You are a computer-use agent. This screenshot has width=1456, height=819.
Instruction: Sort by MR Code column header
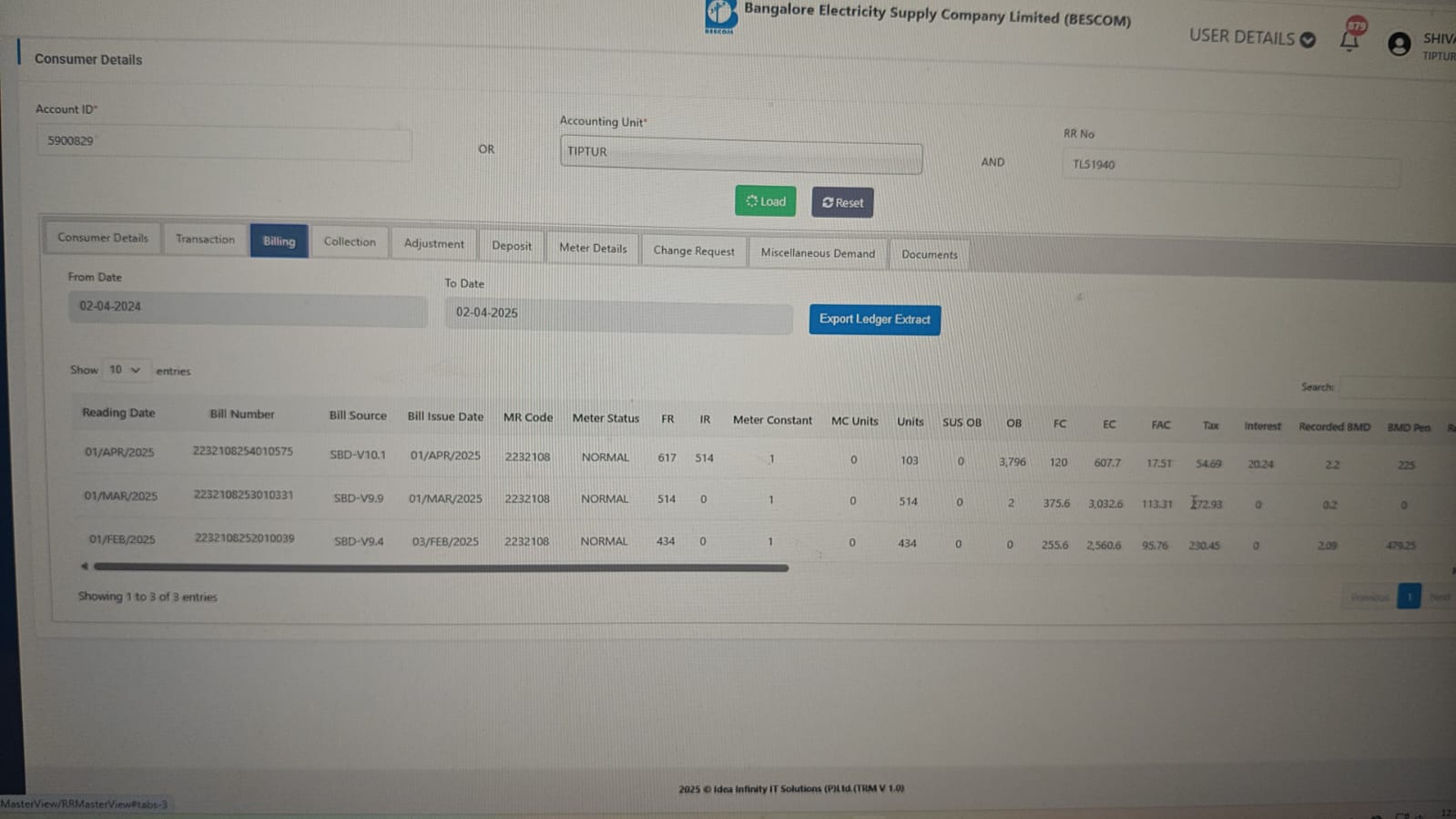pos(528,417)
